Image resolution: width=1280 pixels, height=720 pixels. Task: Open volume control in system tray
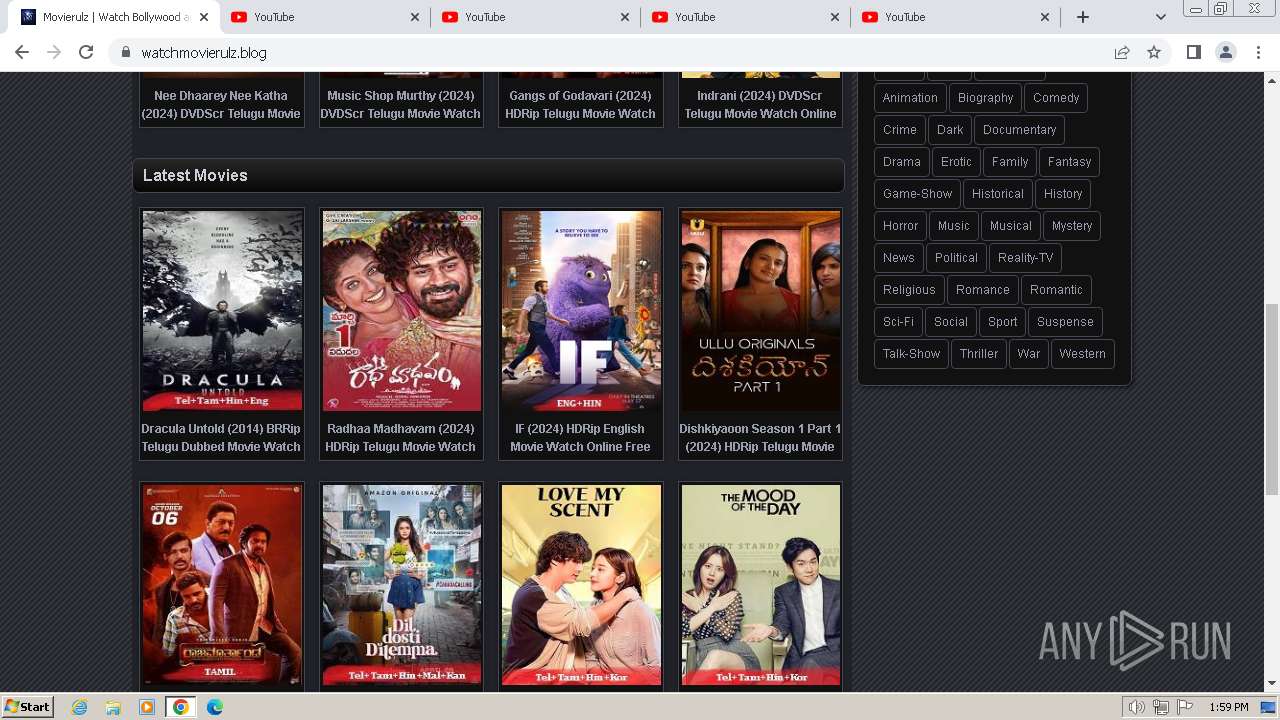click(x=1137, y=707)
